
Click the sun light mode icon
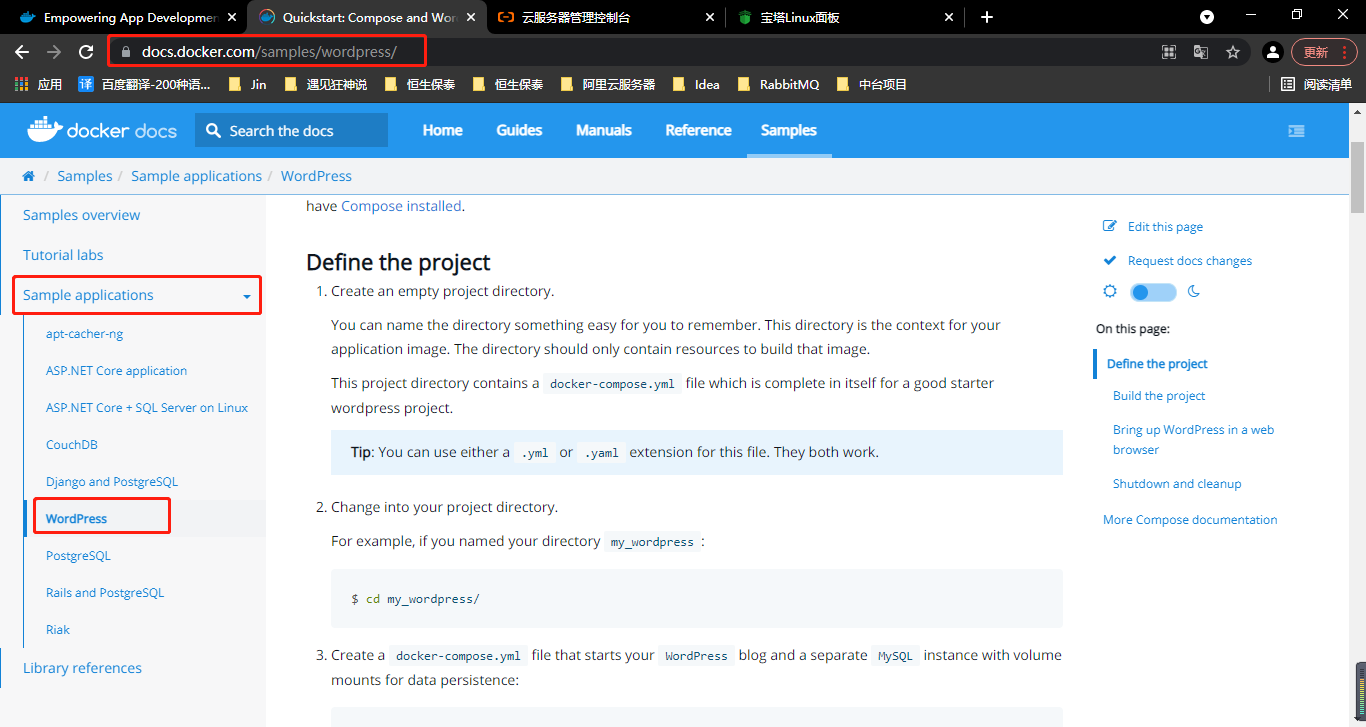1110,292
